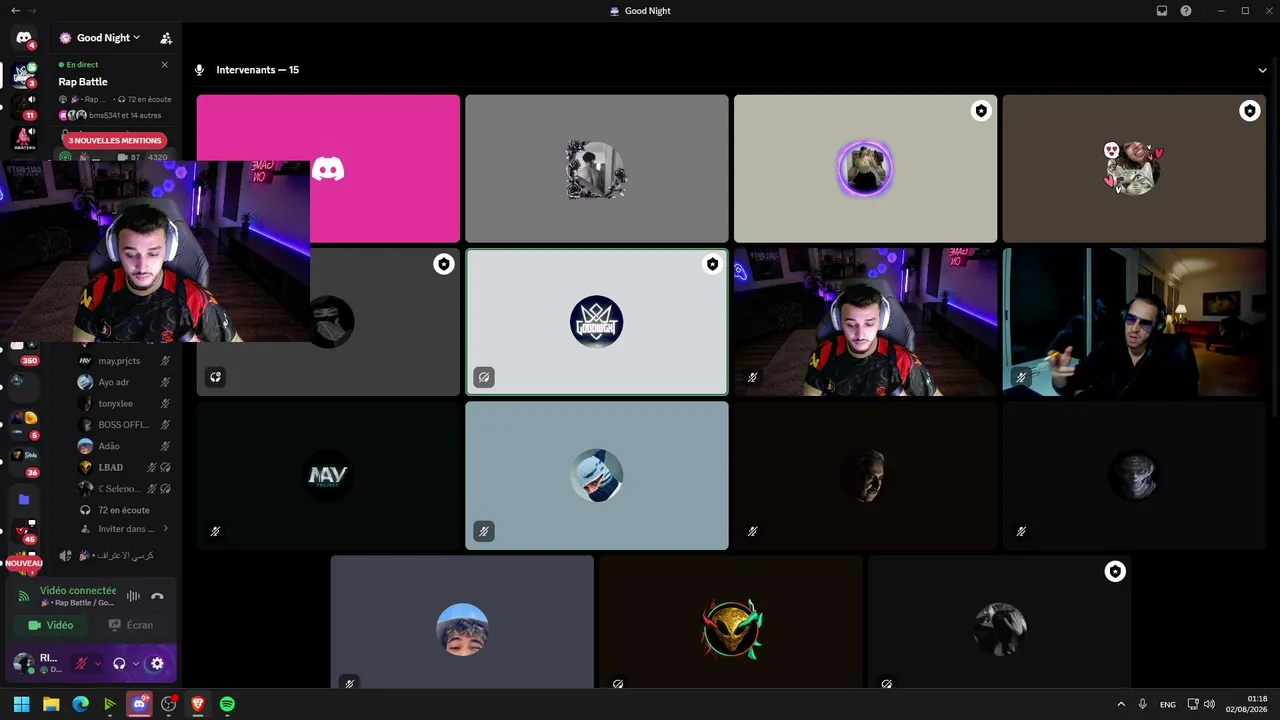This screenshot has height=720, width=1280.
Task: Share screen with the Écran button
Action: (131, 625)
